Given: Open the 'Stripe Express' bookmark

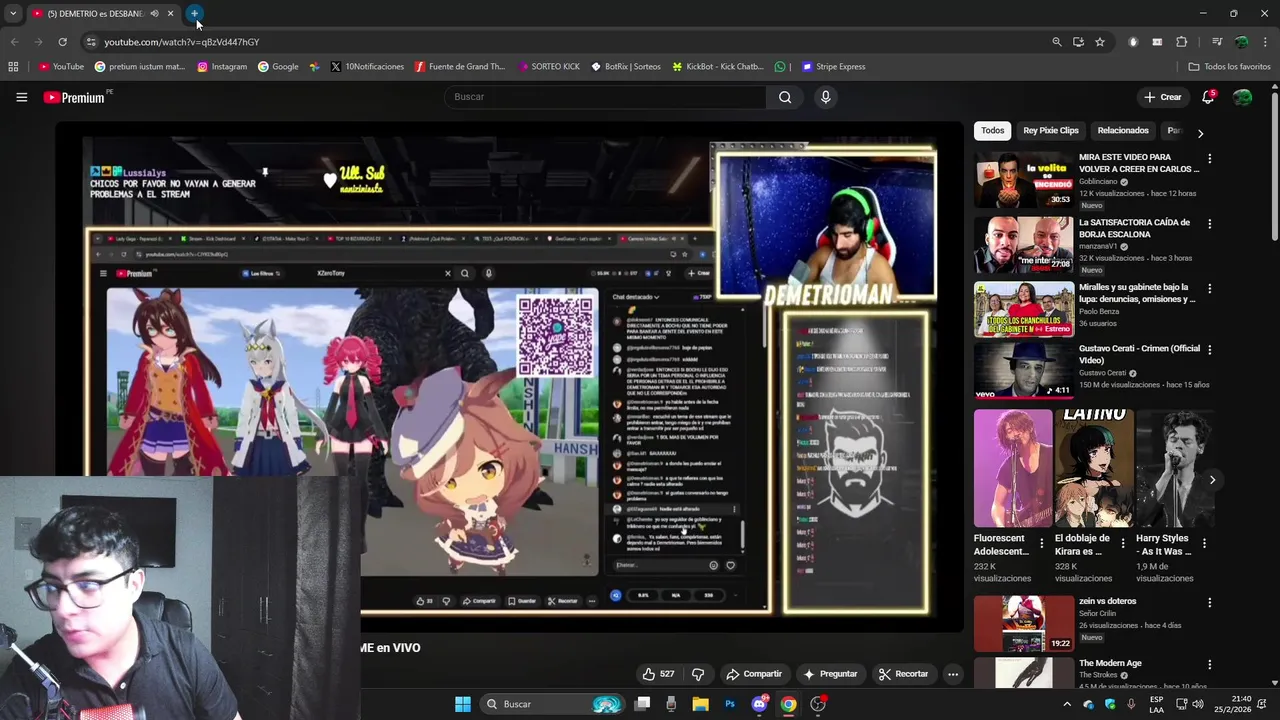Looking at the screenshot, I should pos(833,67).
